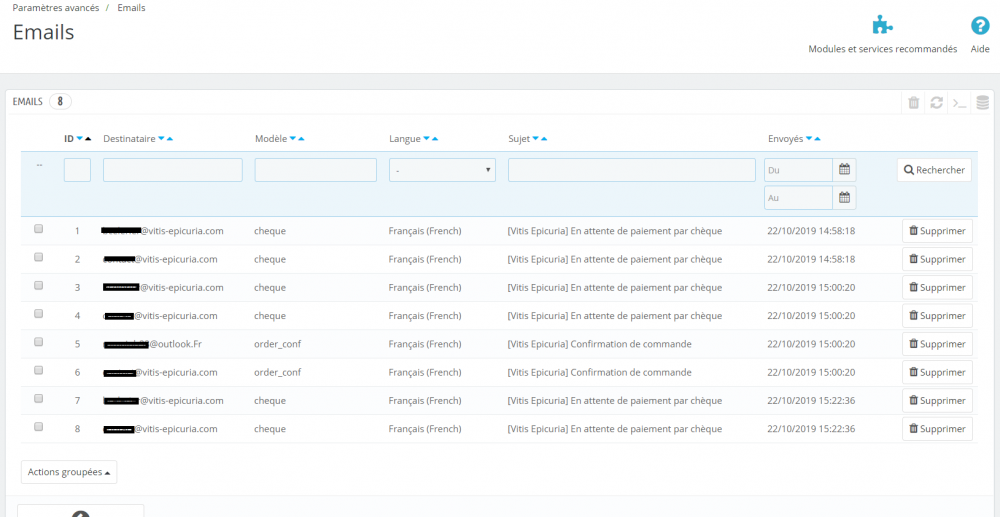Focus the Destinataire filter field
This screenshot has height=517, width=1000.
click(x=173, y=170)
